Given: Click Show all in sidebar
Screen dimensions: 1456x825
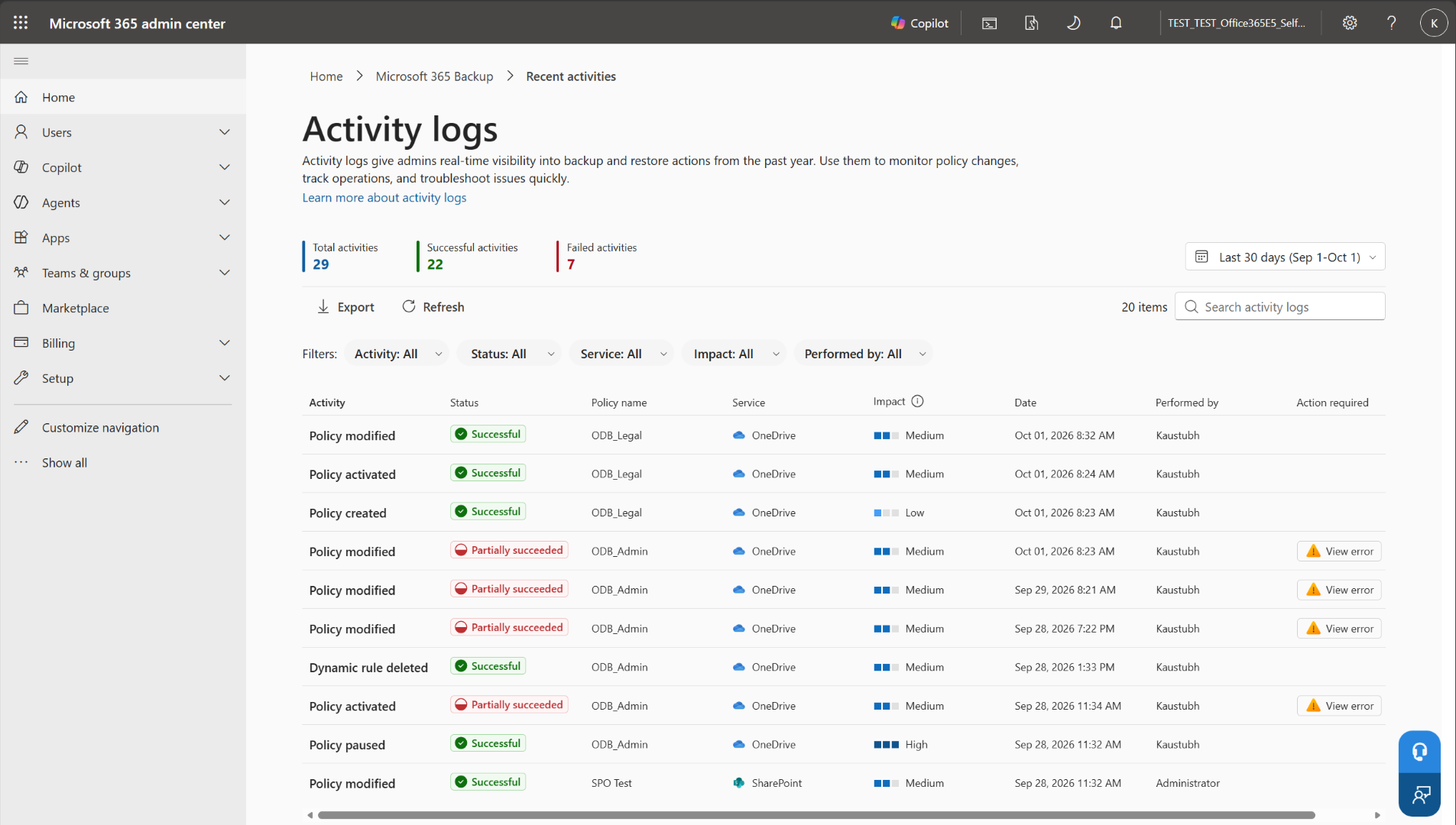Looking at the screenshot, I should [x=123, y=463].
